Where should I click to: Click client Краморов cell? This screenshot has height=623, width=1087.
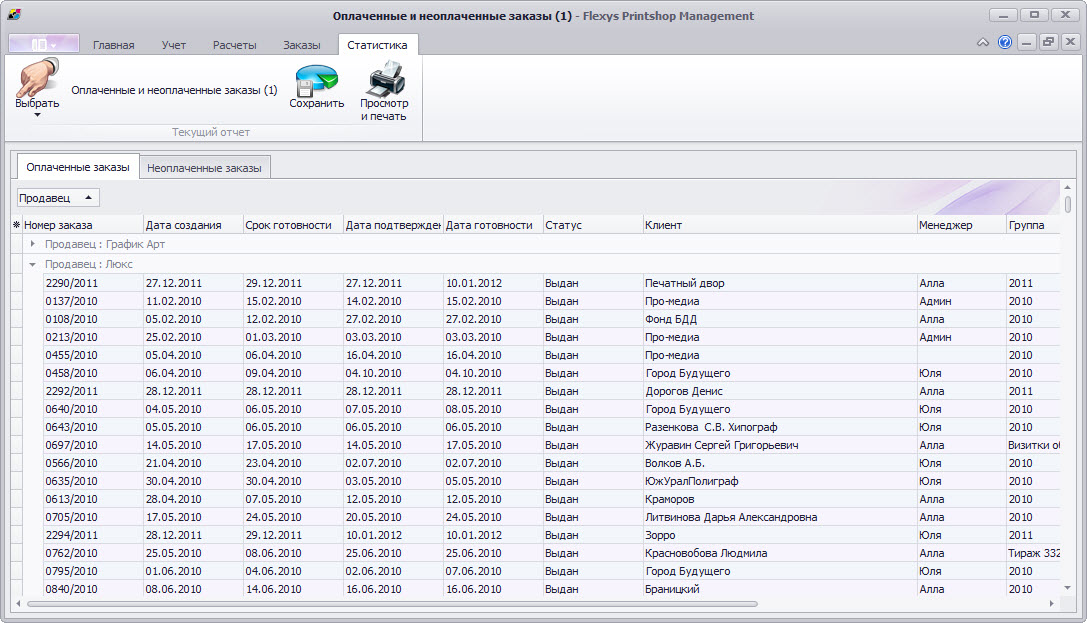pyautogui.click(x=780, y=499)
